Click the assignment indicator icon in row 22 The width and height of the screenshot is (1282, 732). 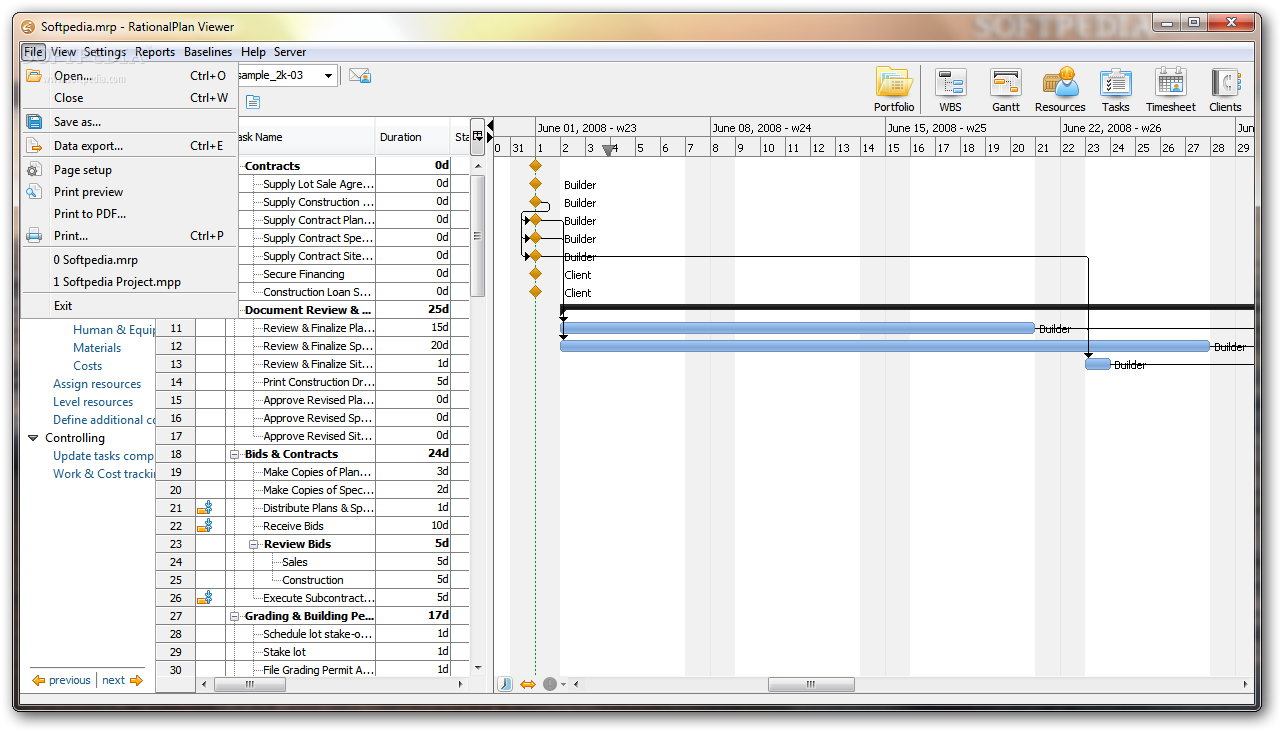[205, 526]
